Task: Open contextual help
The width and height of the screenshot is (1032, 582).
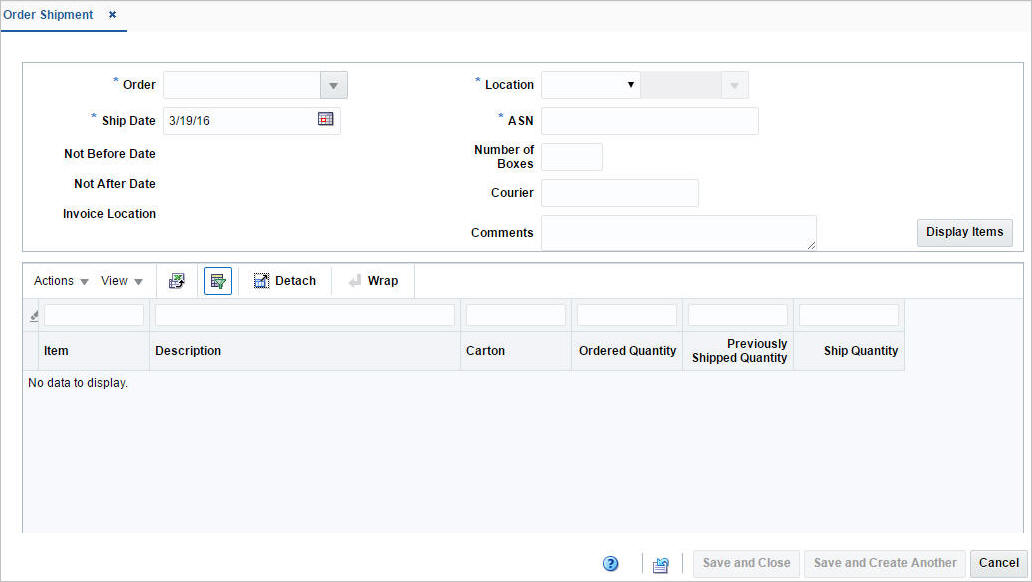Action: [x=610, y=563]
